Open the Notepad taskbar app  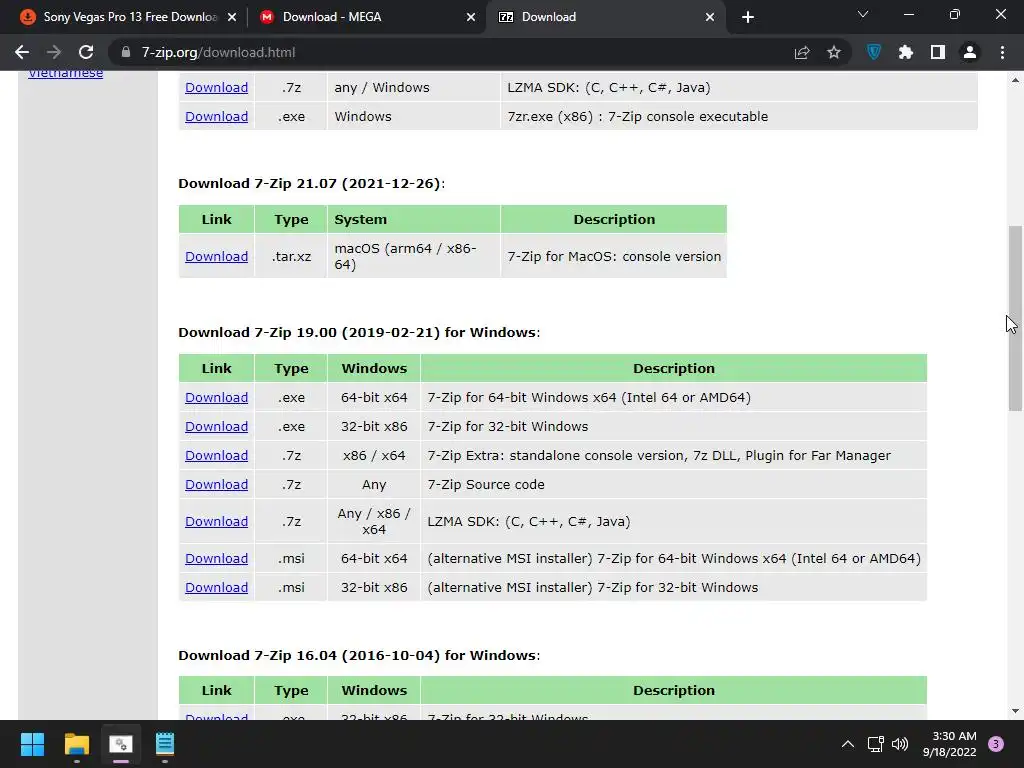[x=165, y=744]
